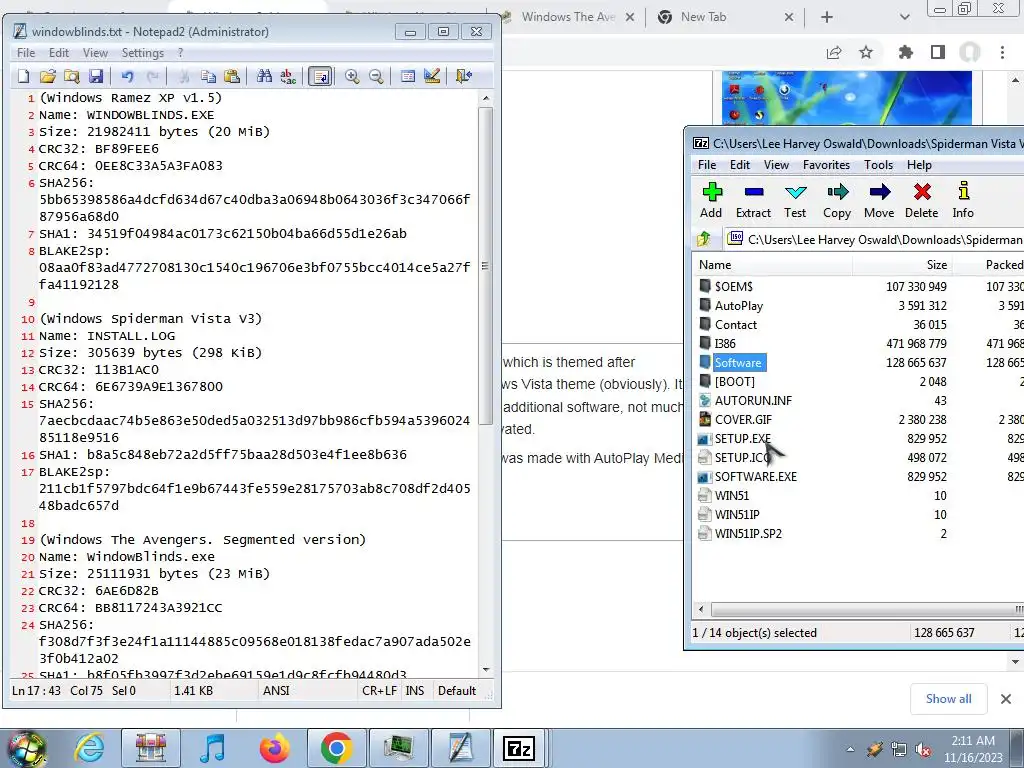Open the Edit menu in Notepad2
Image resolution: width=1024 pixels, height=768 pixels.
pyautogui.click(x=59, y=53)
